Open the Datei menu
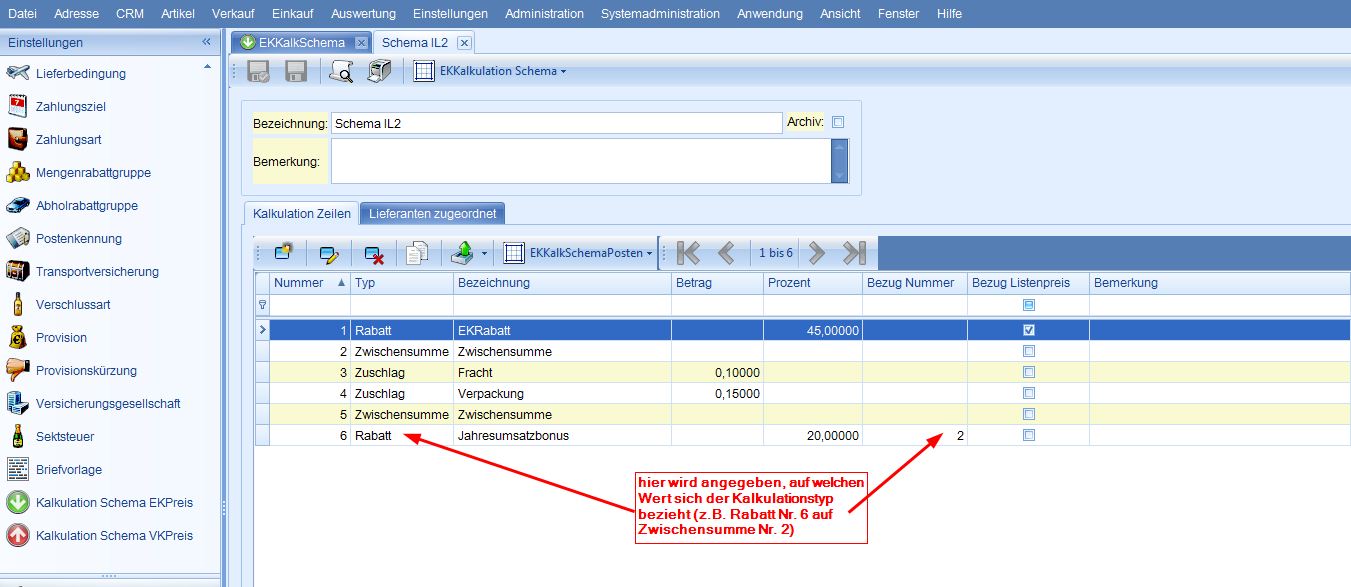 (22, 13)
